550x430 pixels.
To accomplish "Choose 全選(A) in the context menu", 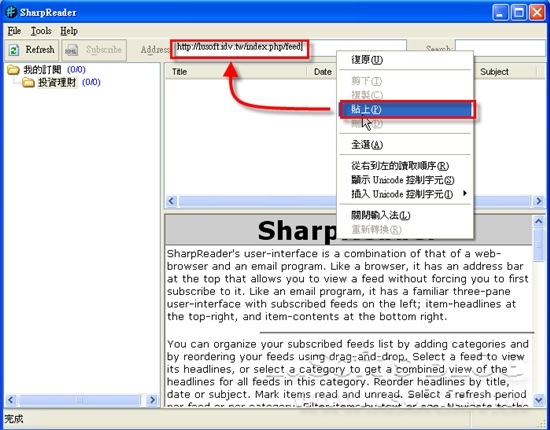I will (x=405, y=145).
